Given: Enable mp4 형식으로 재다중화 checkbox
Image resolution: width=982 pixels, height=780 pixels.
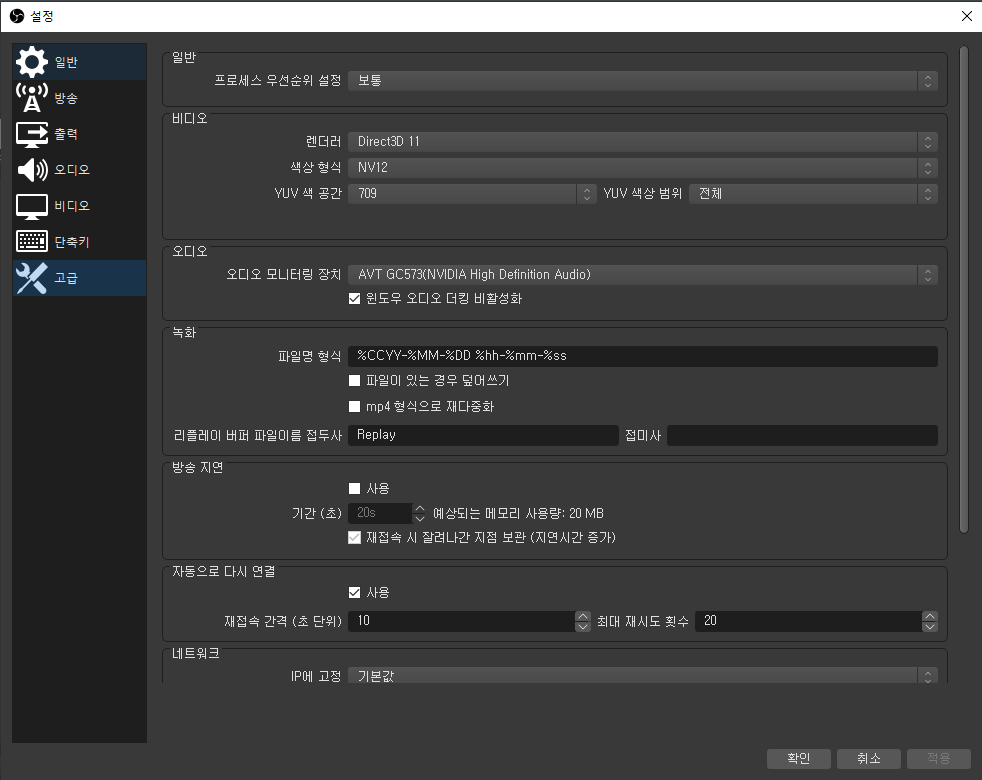Looking at the screenshot, I should tap(354, 407).
